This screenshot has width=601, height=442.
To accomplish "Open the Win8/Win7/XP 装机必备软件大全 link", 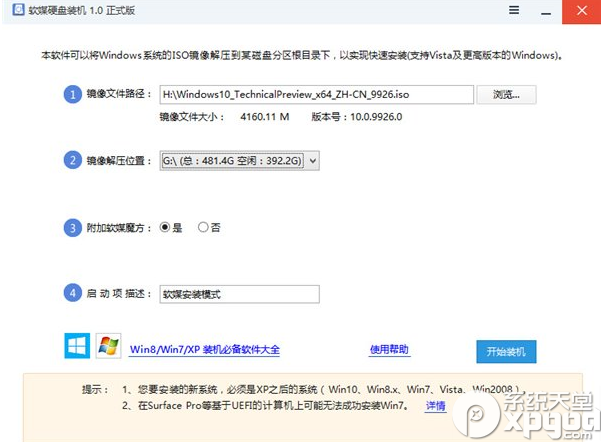I will 205,350.
